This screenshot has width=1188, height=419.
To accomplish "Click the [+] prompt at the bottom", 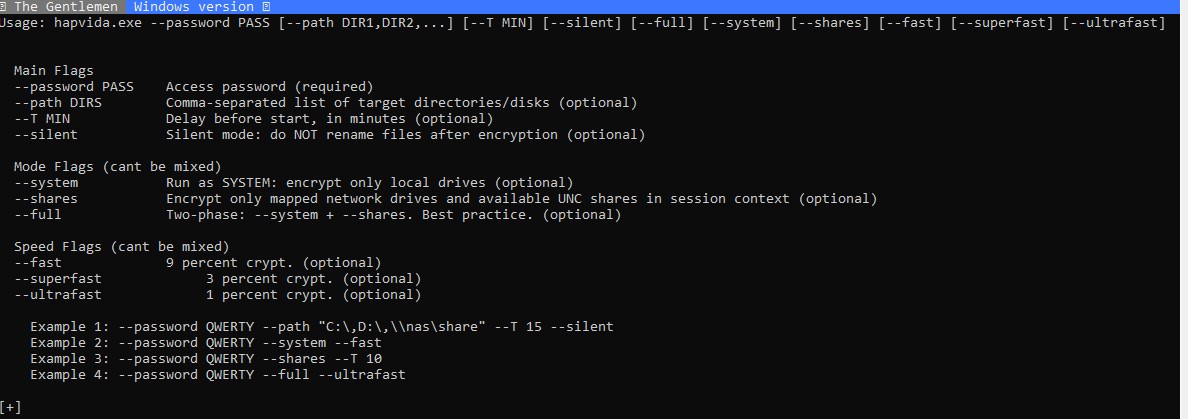I will (x=11, y=407).
